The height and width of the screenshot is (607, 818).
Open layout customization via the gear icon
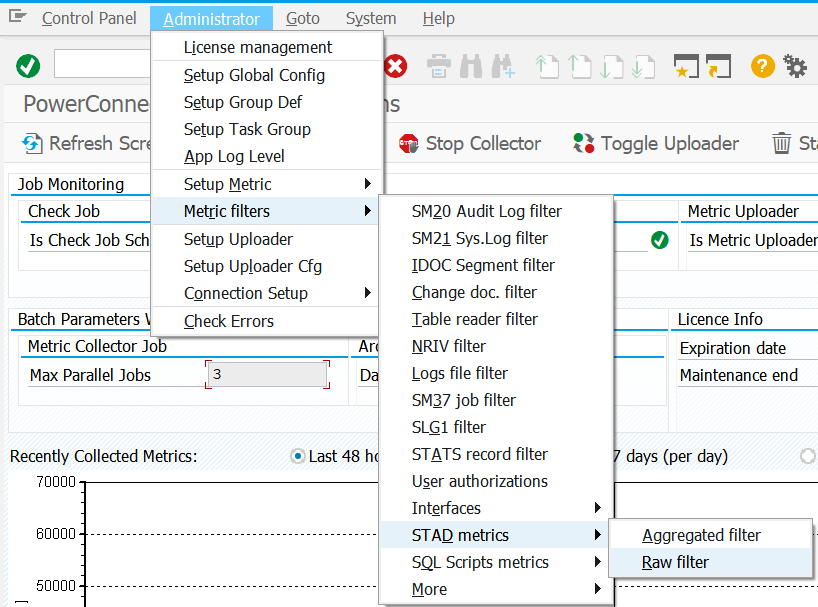[795, 66]
